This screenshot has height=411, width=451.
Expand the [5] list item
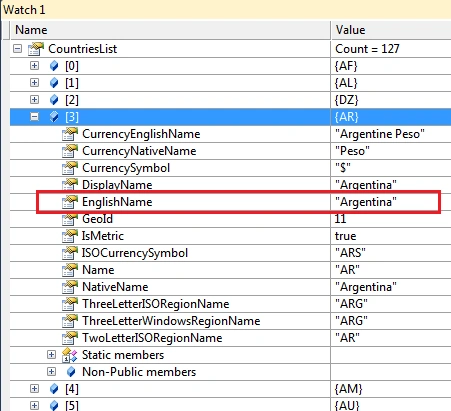point(34,406)
